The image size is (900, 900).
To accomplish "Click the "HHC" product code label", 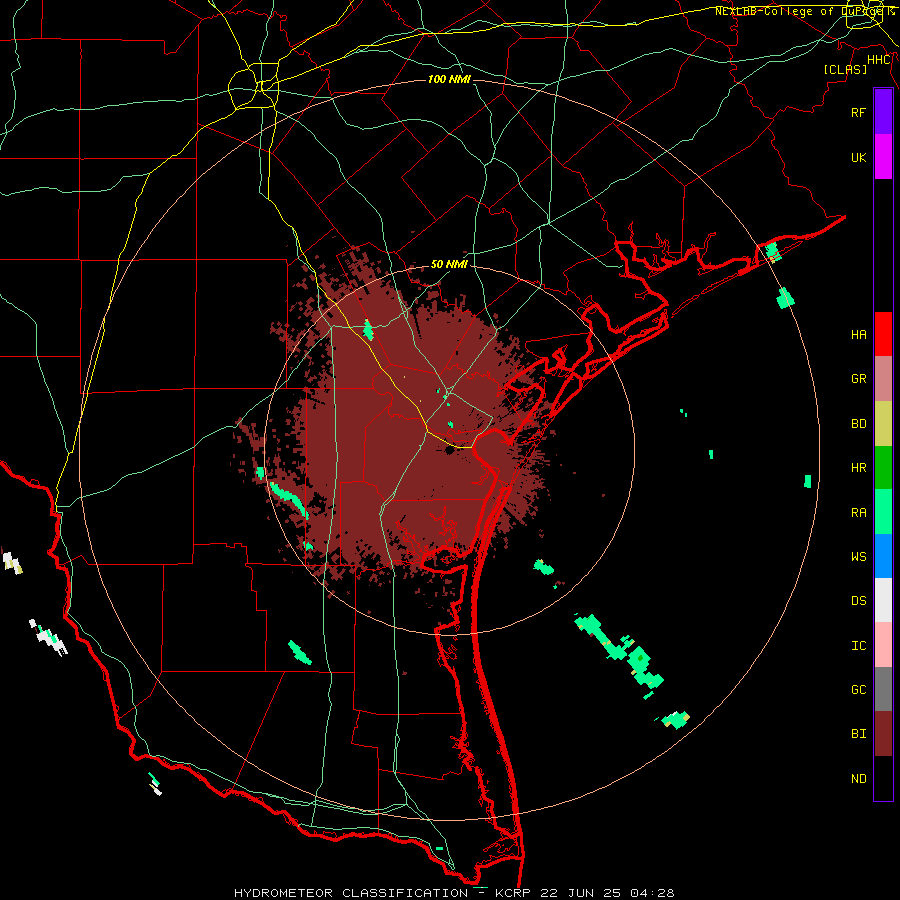I will point(879,60).
